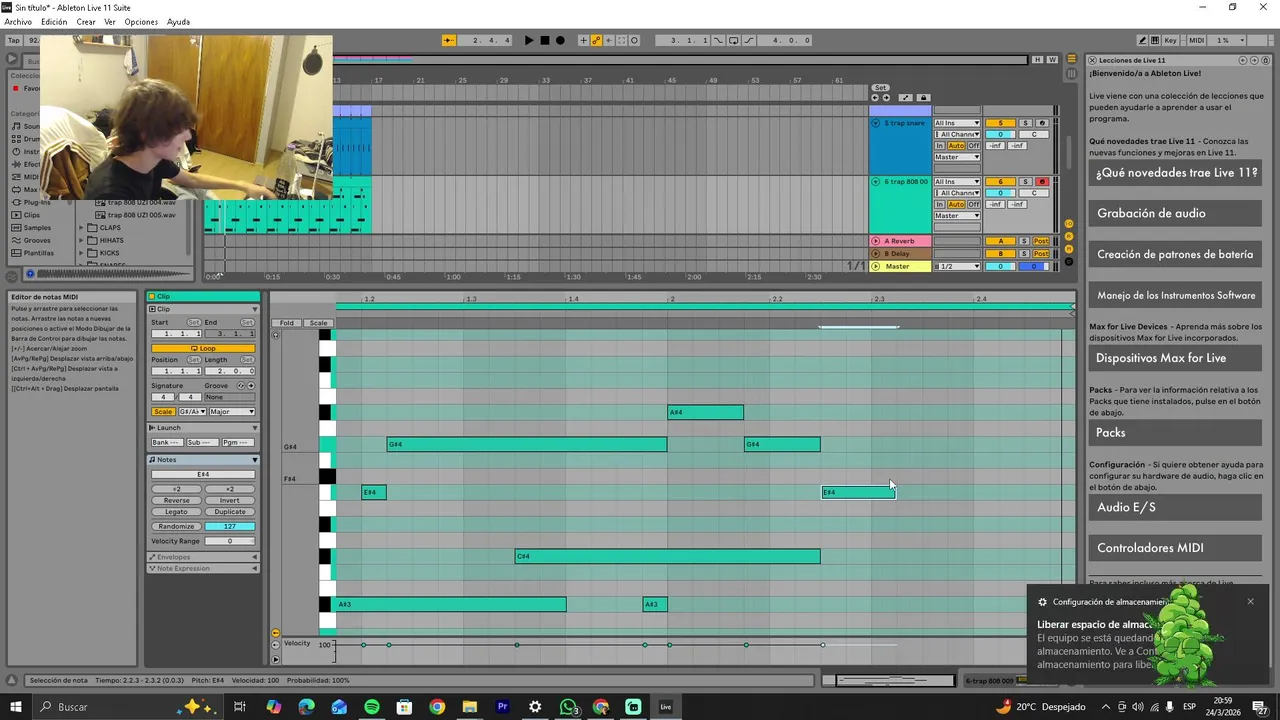Toggle Mixer section M icon
The image size is (1280, 720).
(1069, 249)
